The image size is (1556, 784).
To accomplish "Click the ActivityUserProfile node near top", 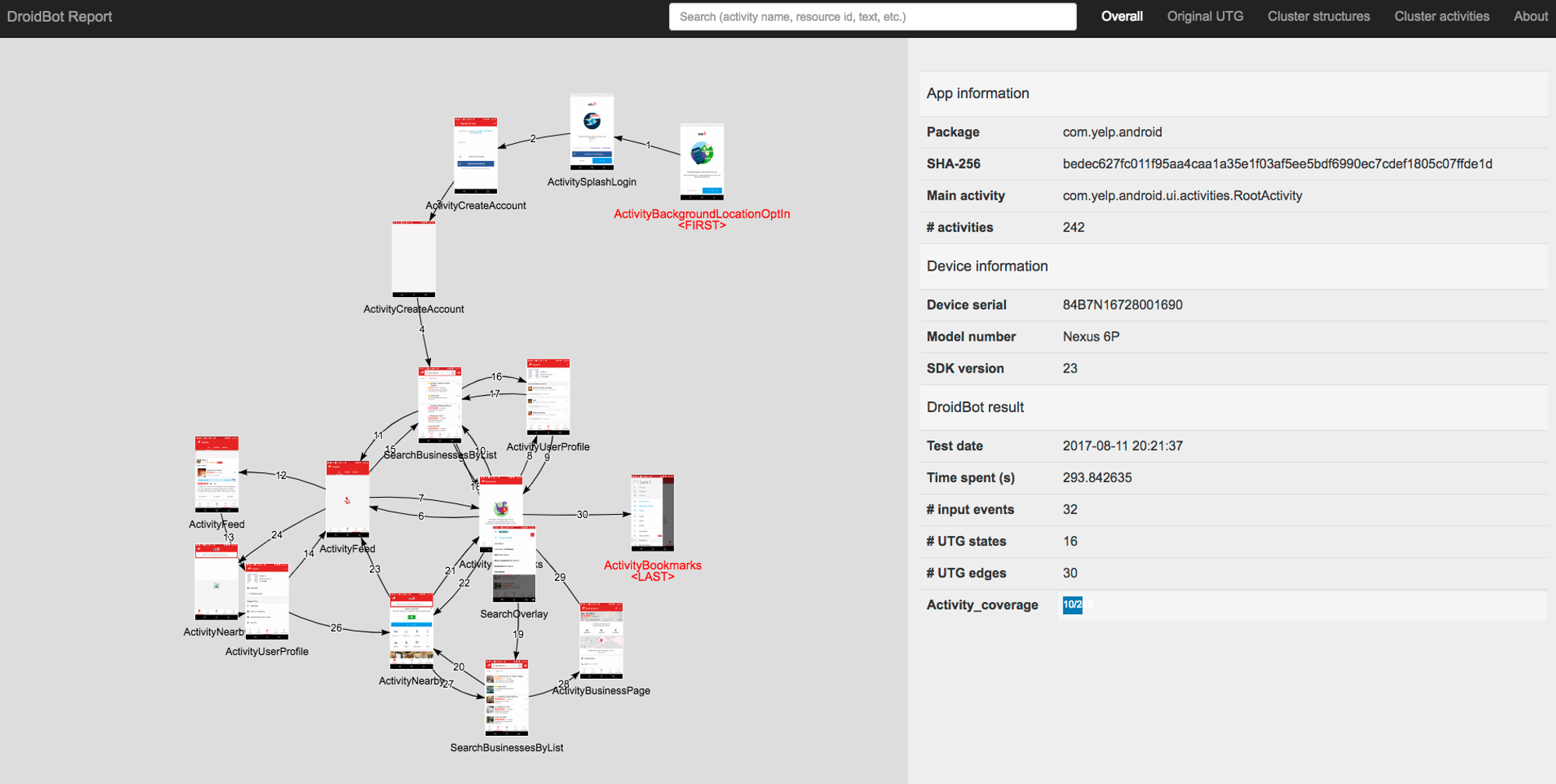I will [548, 397].
